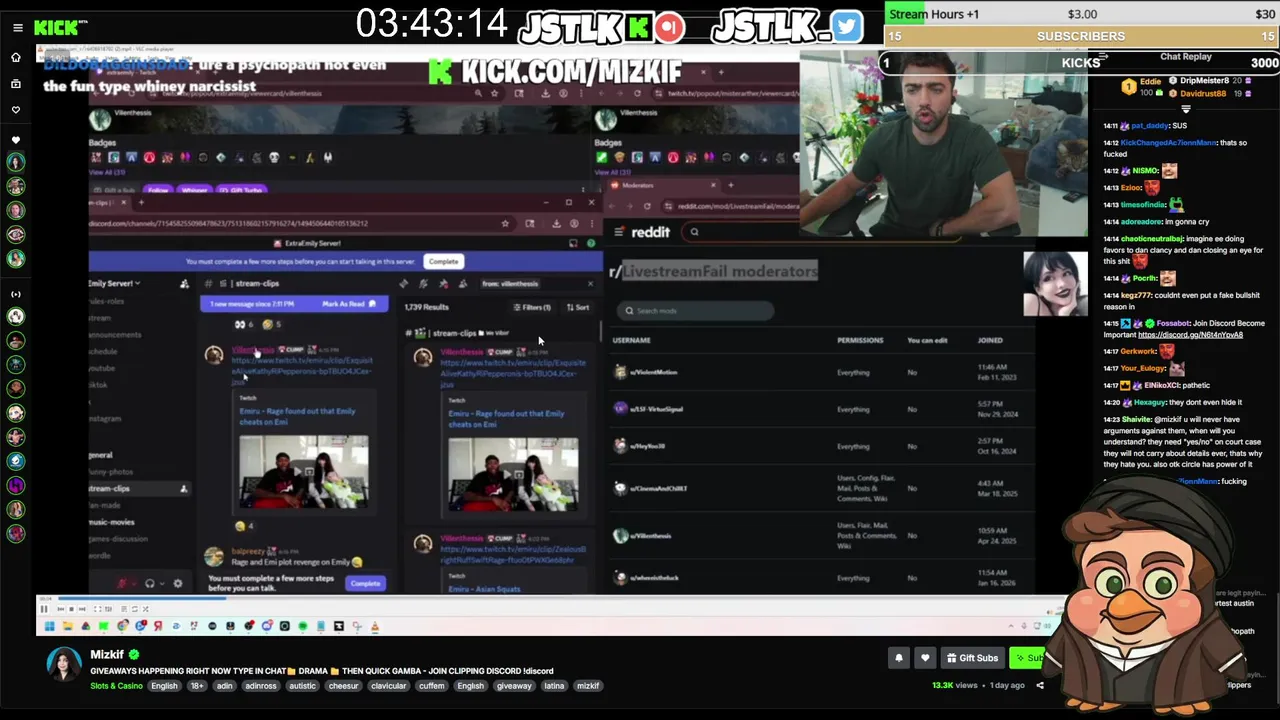The height and width of the screenshot is (720, 1280).
Task: Click the Gift Subs button
Action: (972, 658)
